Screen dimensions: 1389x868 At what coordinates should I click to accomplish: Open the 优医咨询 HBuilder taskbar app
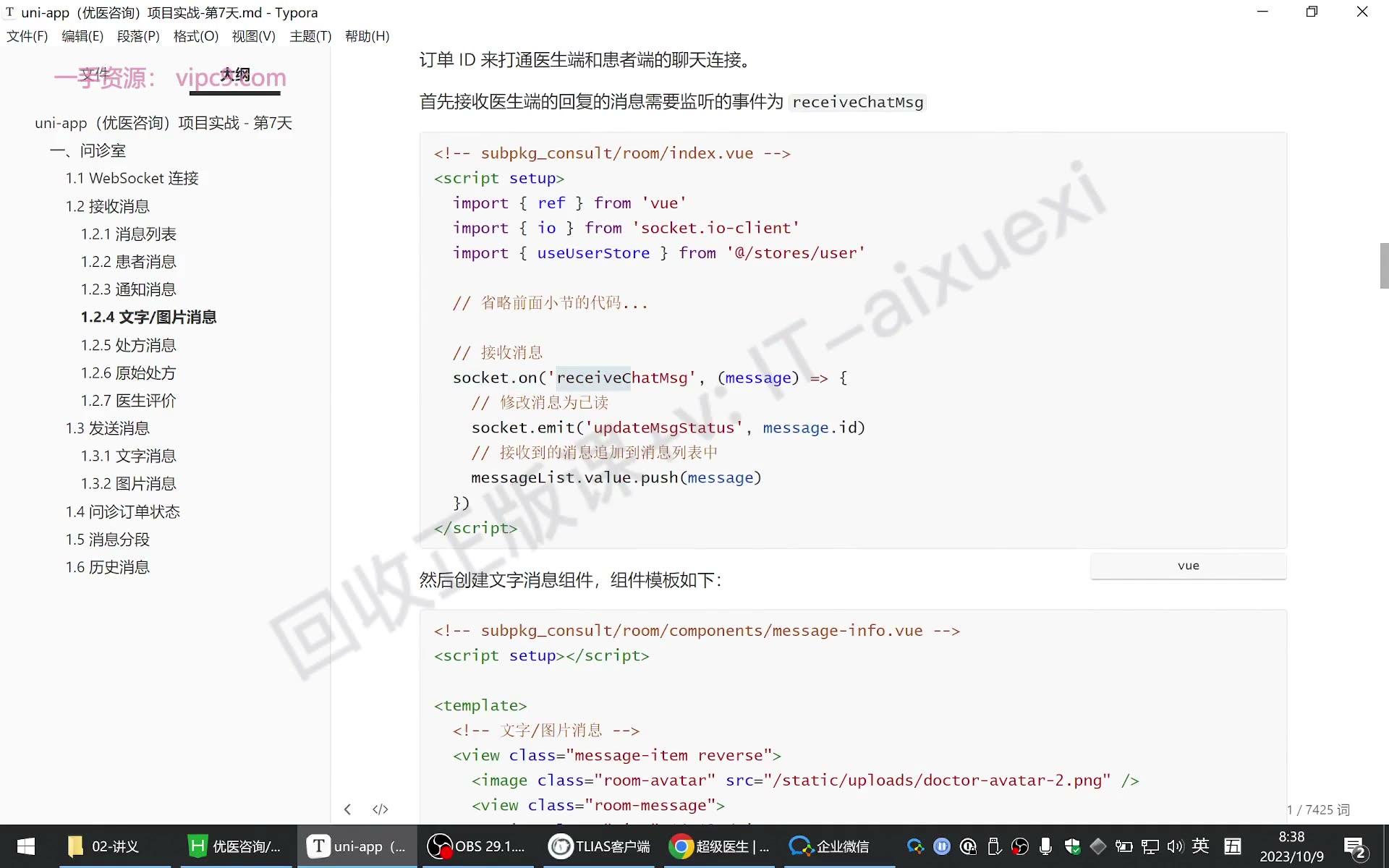coord(234,846)
